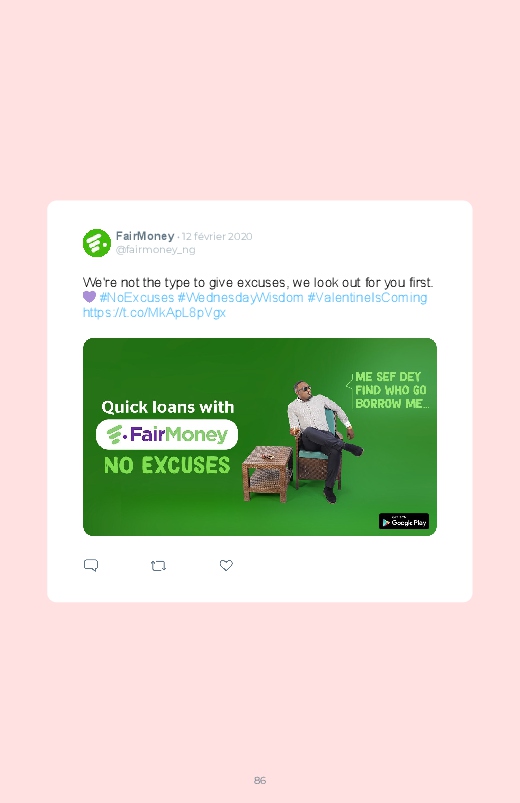Image resolution: width=520 pixels, height=803 pixels.
Task: Click the 'Quick loans with' headline
Action: tap(168, 407)
